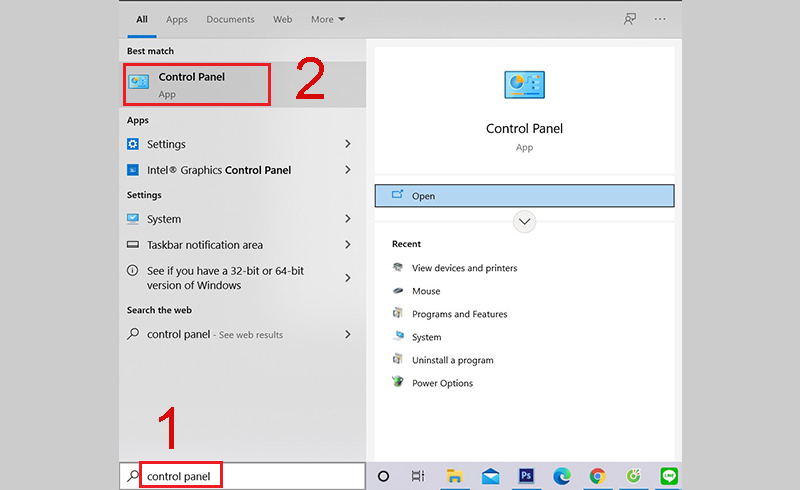Viewport: 800px width, 490px height.
Task: Expand Taskbar notification area arrow
Action: pos(347,244)
